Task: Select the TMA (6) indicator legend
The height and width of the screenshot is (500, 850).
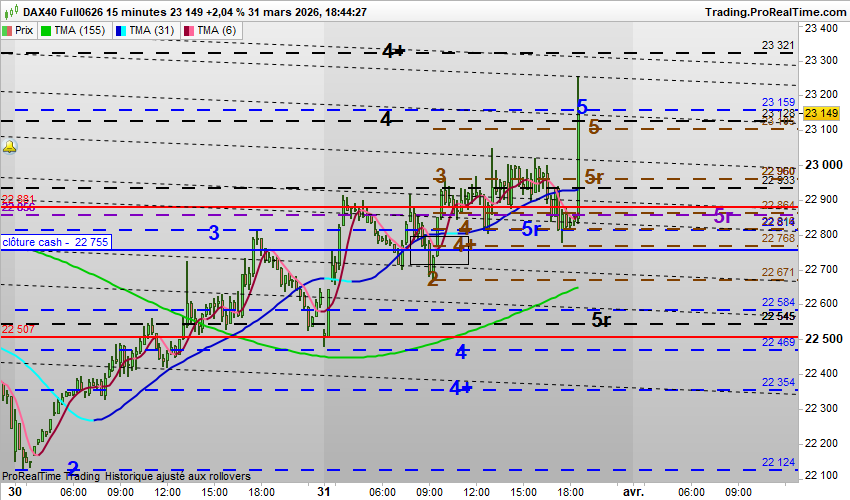Action: coord(210,30)
